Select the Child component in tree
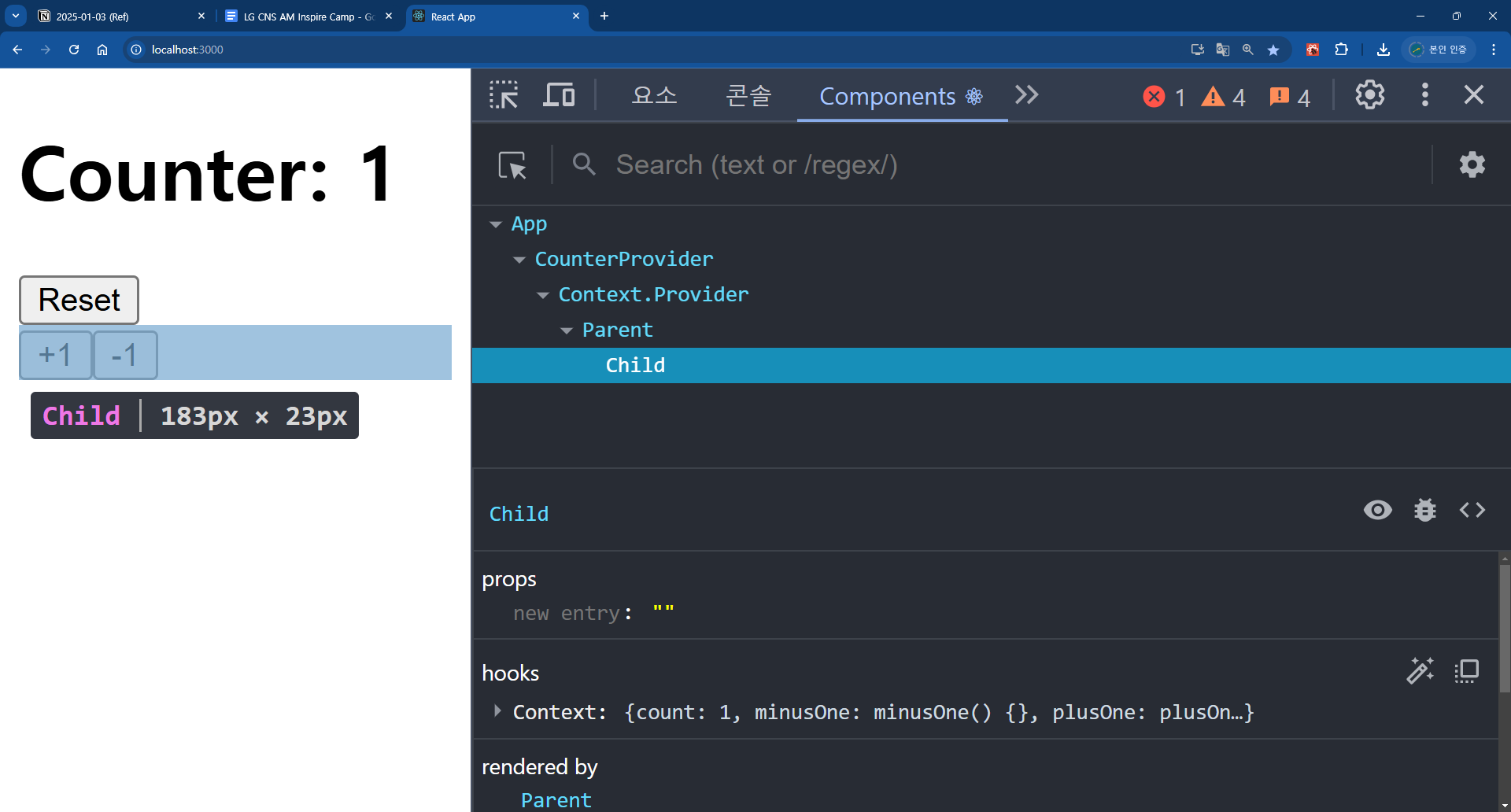Image resolution: width=1511 pixels, height=812 pixels. (992, 365)
